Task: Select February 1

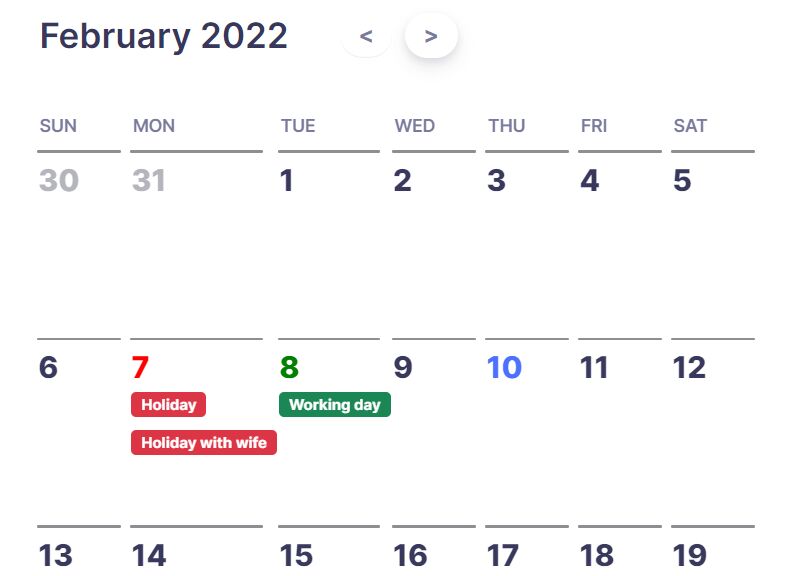Action: pos(286,180)
